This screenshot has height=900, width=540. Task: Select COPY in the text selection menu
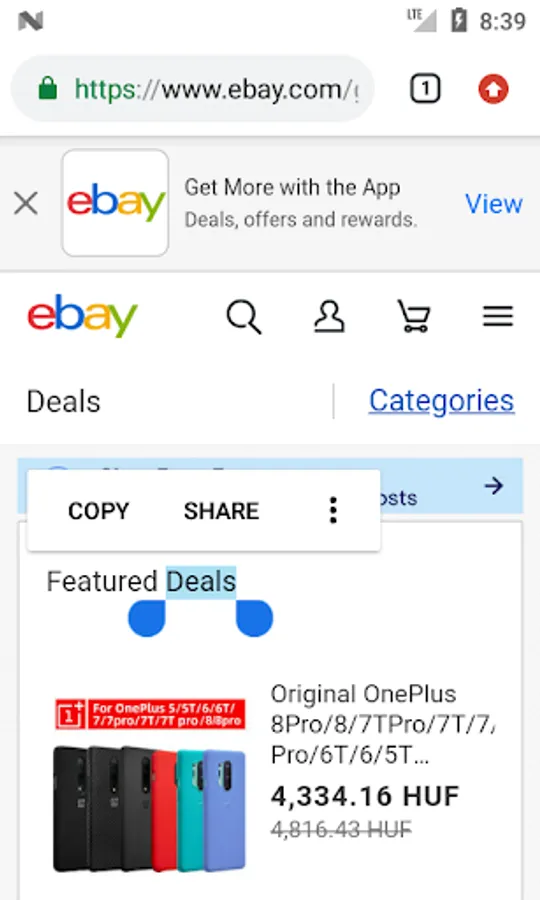pyautogui.click(x=99, y=511)
